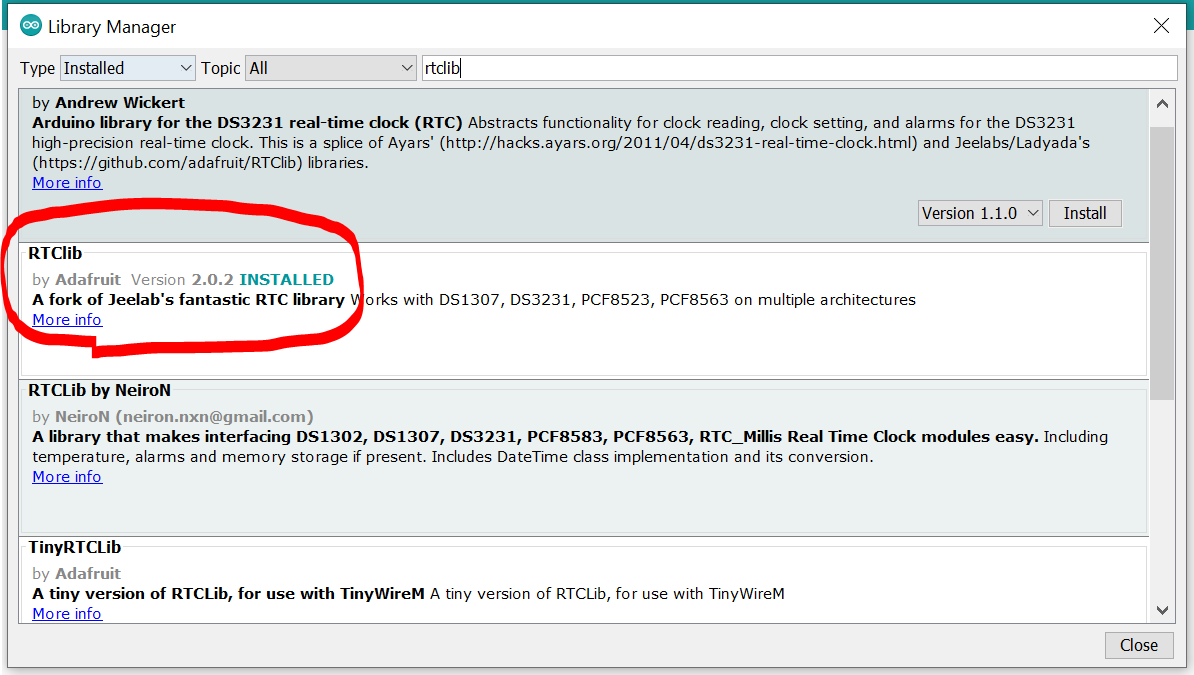
Task: Click the 'by Andrew Wickert' author text
Action: point(108,103)
